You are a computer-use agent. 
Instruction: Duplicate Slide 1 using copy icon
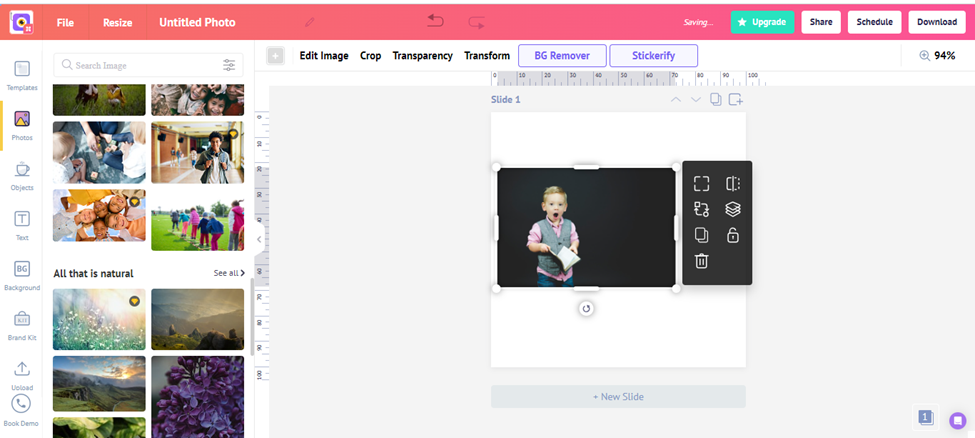click(x=716, y=100)
